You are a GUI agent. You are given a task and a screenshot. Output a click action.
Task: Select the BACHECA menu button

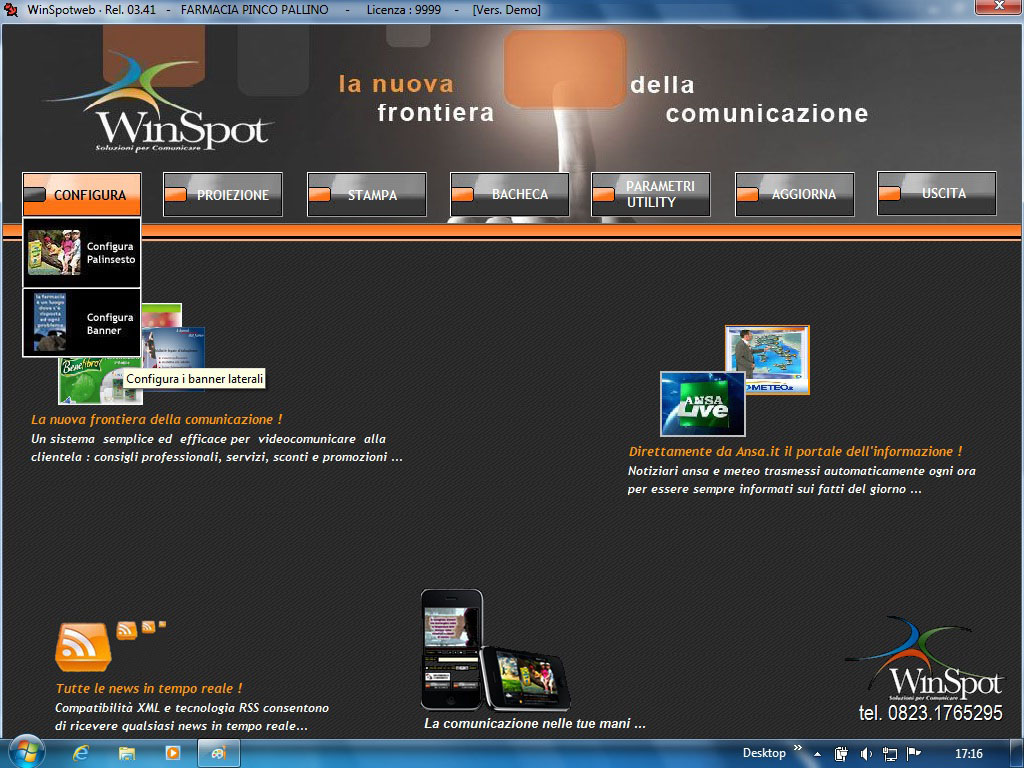[x=510, y=195]
